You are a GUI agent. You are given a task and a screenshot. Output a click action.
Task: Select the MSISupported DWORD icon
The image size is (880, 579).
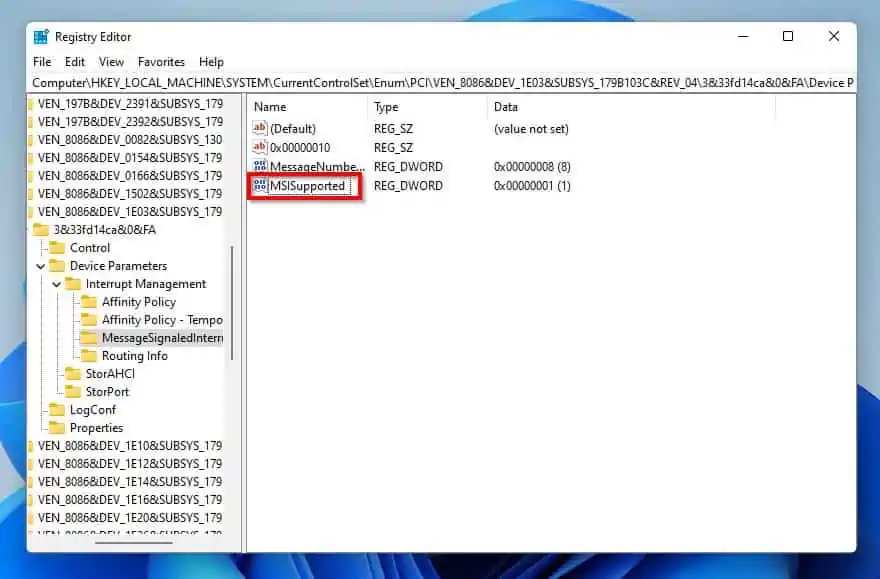[260, 186]
